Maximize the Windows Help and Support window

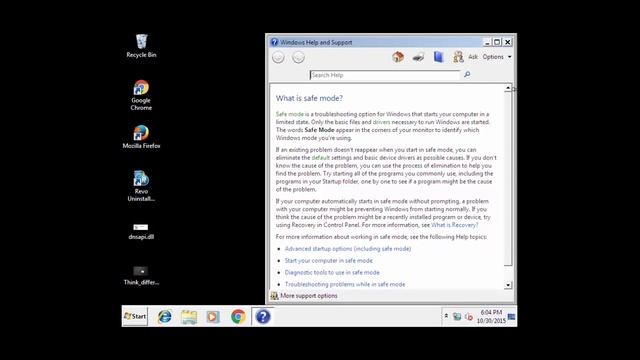tap(497, 42)
